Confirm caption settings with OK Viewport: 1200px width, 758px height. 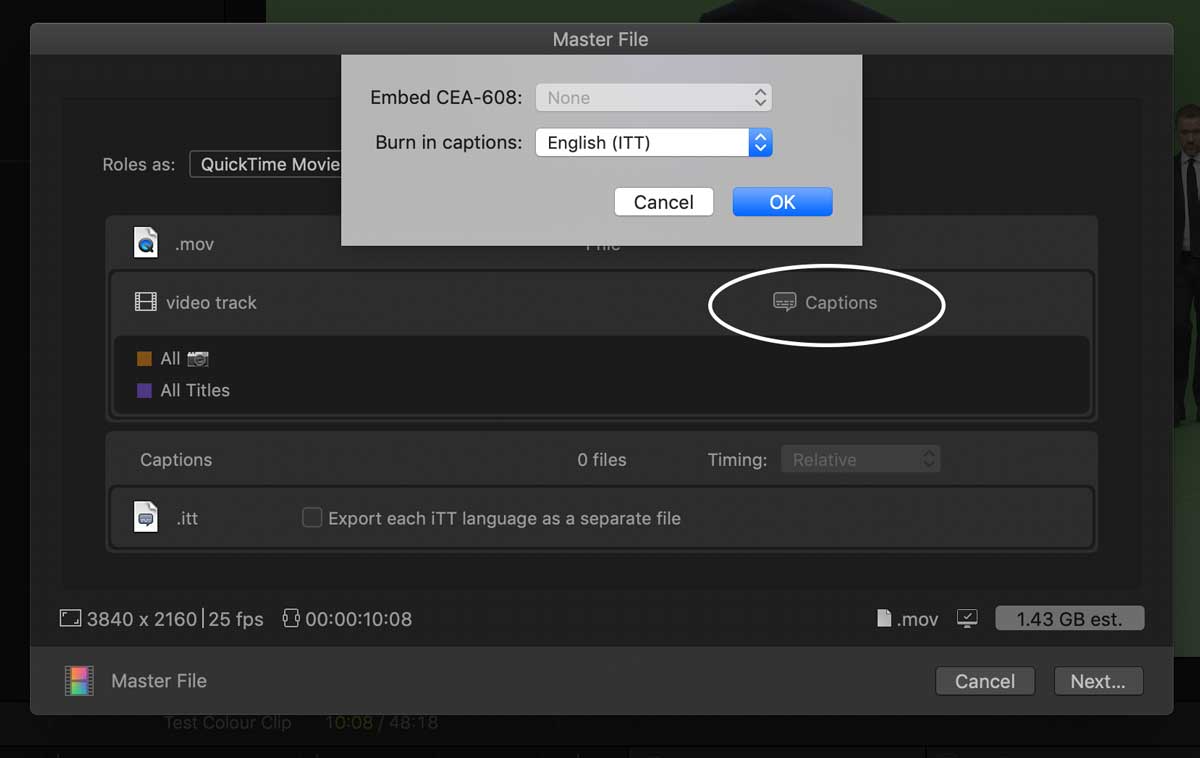click(782, 202)
